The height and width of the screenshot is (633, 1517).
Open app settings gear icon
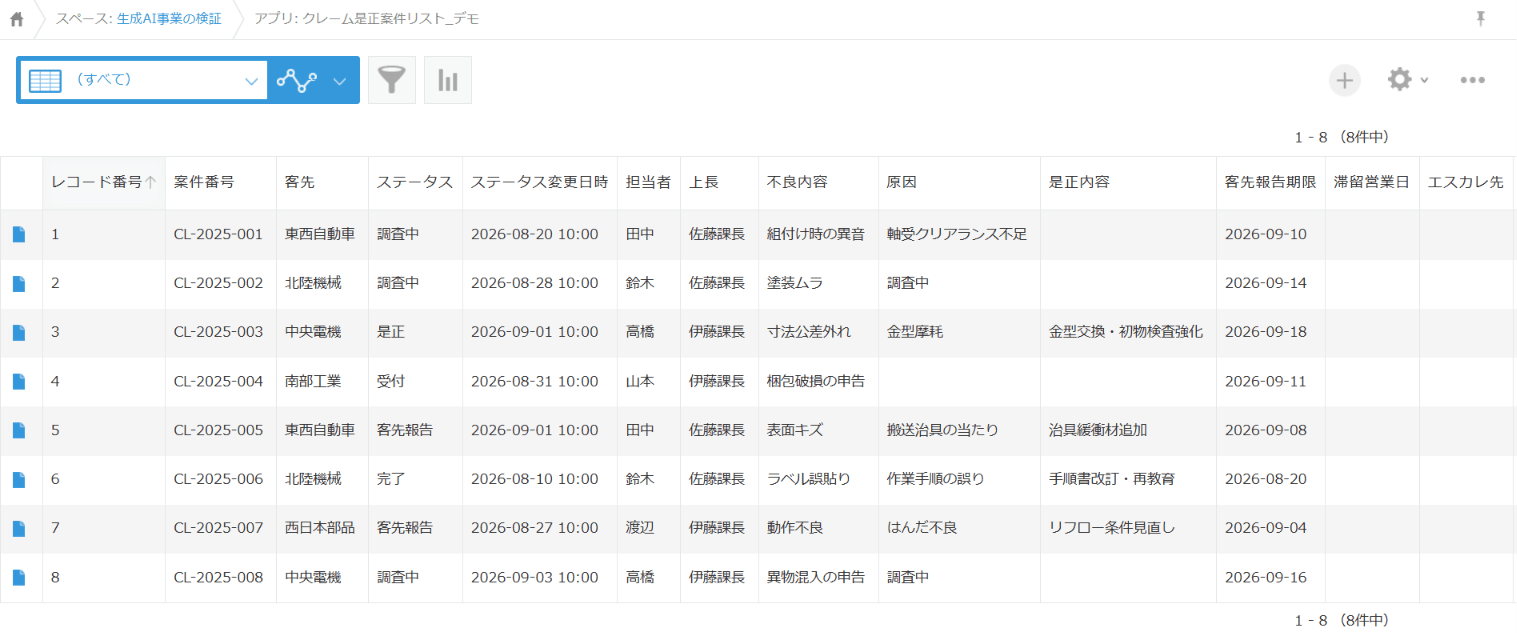[1399, 80]
